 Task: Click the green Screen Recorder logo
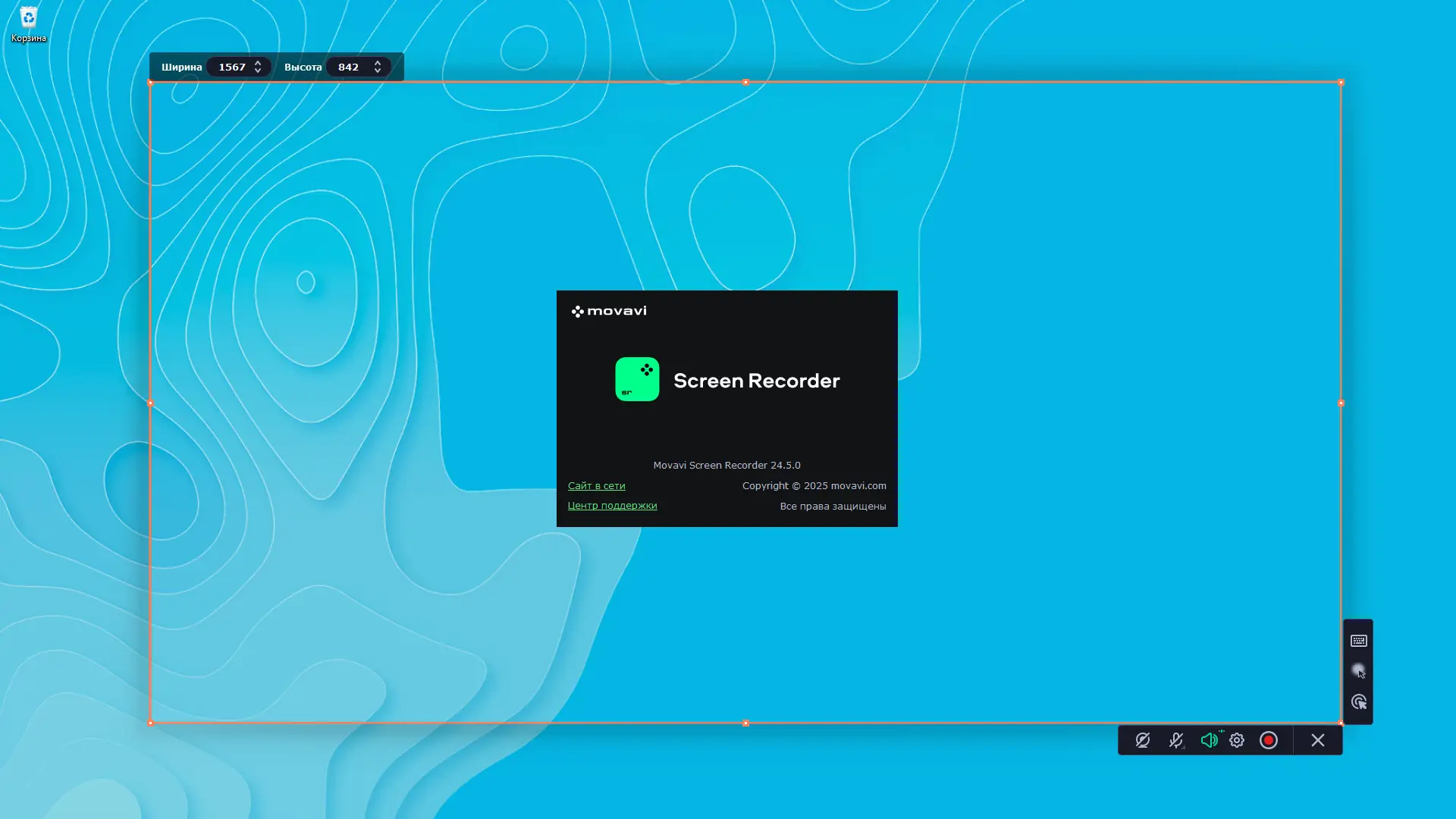click(x=637, y=379)
